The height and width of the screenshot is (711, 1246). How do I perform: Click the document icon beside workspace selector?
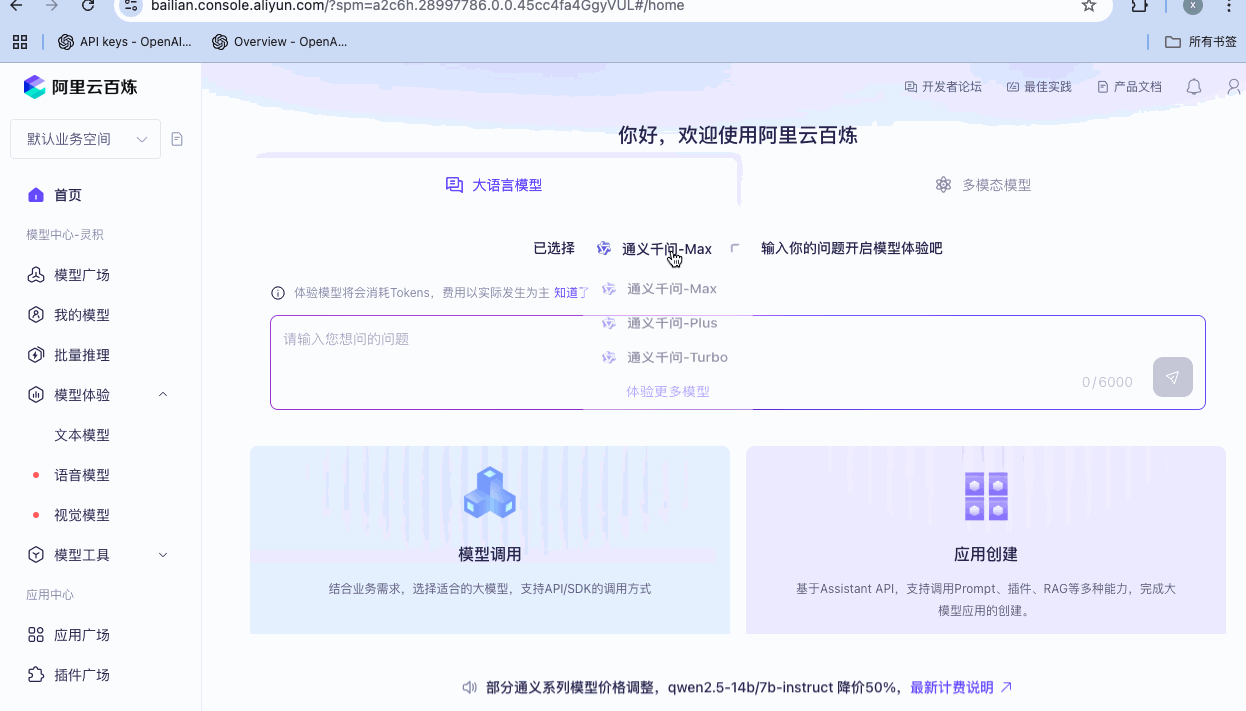pos(177,139)
